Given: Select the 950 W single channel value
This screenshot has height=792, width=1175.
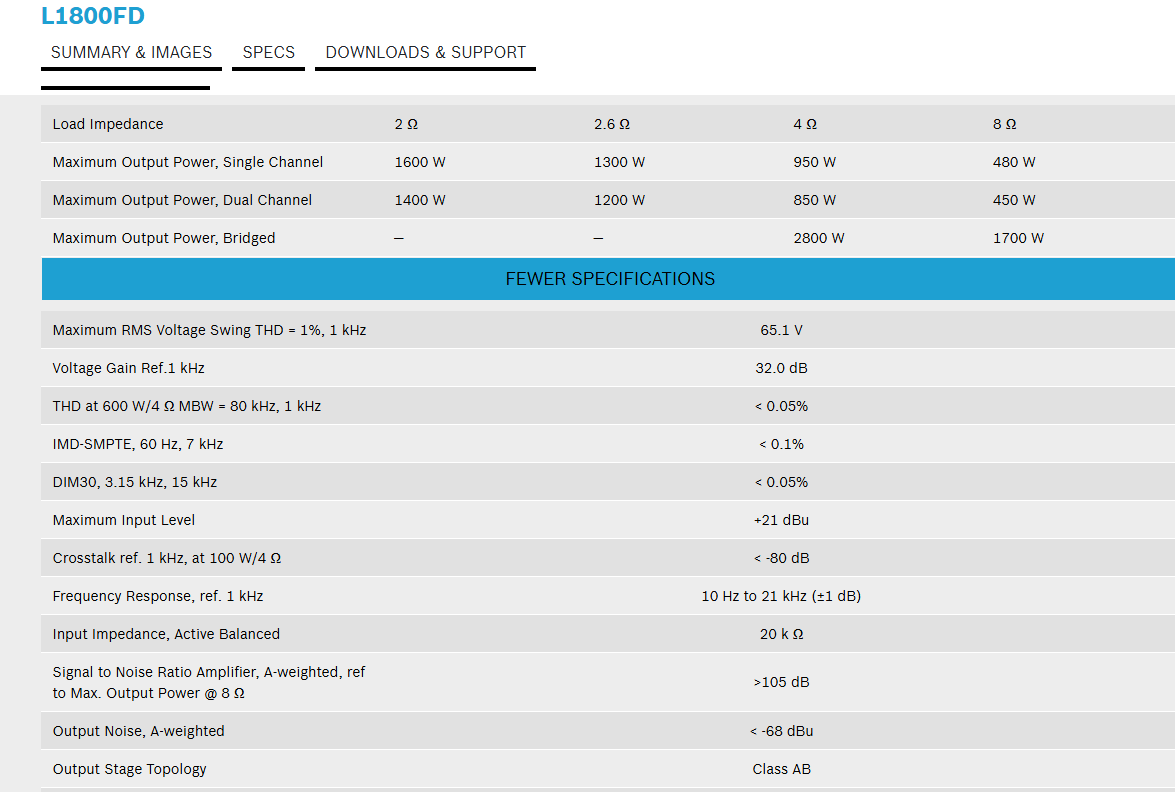Looking at the screenshot, I should 815,162.
